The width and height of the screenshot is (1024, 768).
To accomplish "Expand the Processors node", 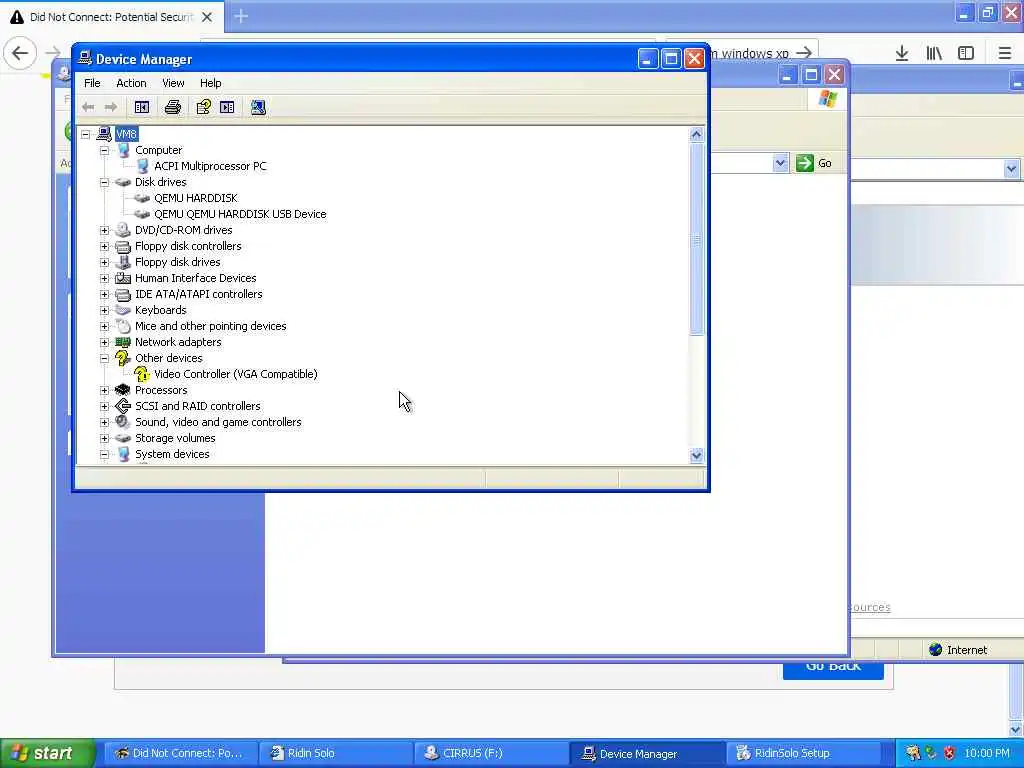I will pos(104,391).
